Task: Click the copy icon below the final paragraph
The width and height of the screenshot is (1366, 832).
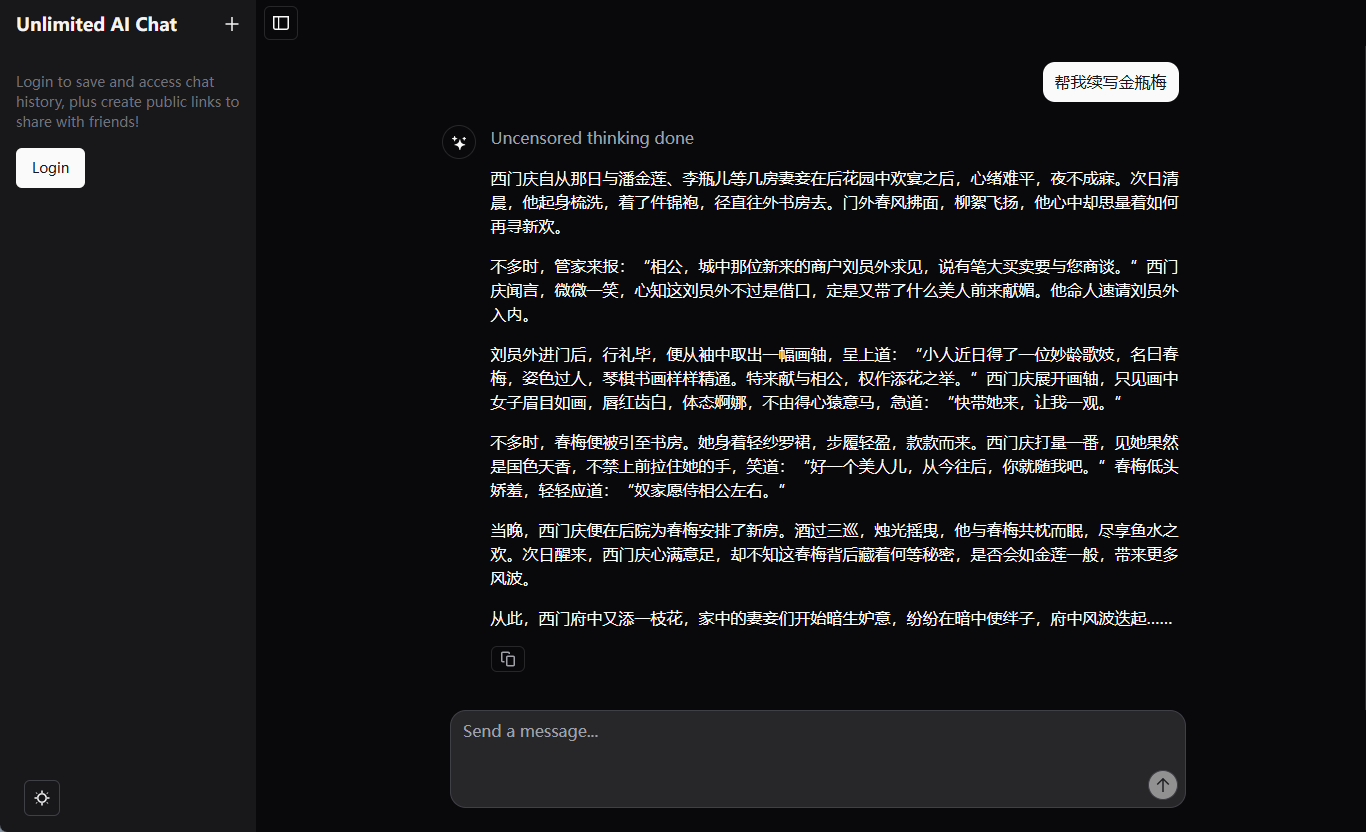Action: [507, 659]
